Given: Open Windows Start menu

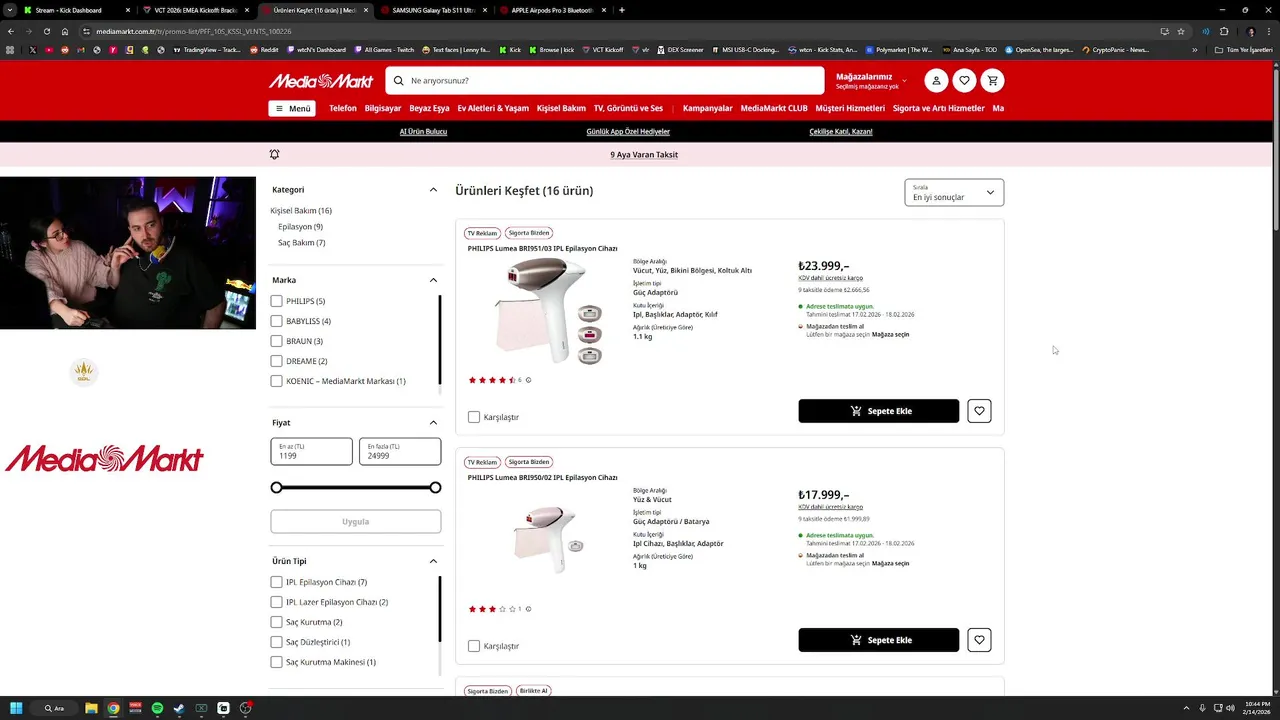Looking at the screenshot, I should coord(16,708).
